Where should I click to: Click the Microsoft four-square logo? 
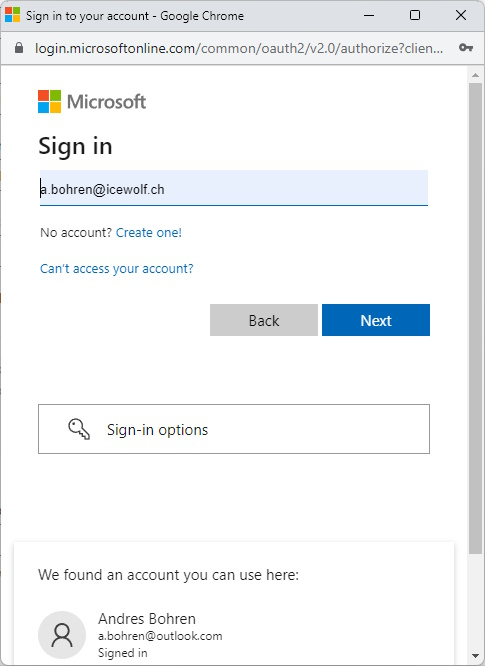tap(49, 102)
